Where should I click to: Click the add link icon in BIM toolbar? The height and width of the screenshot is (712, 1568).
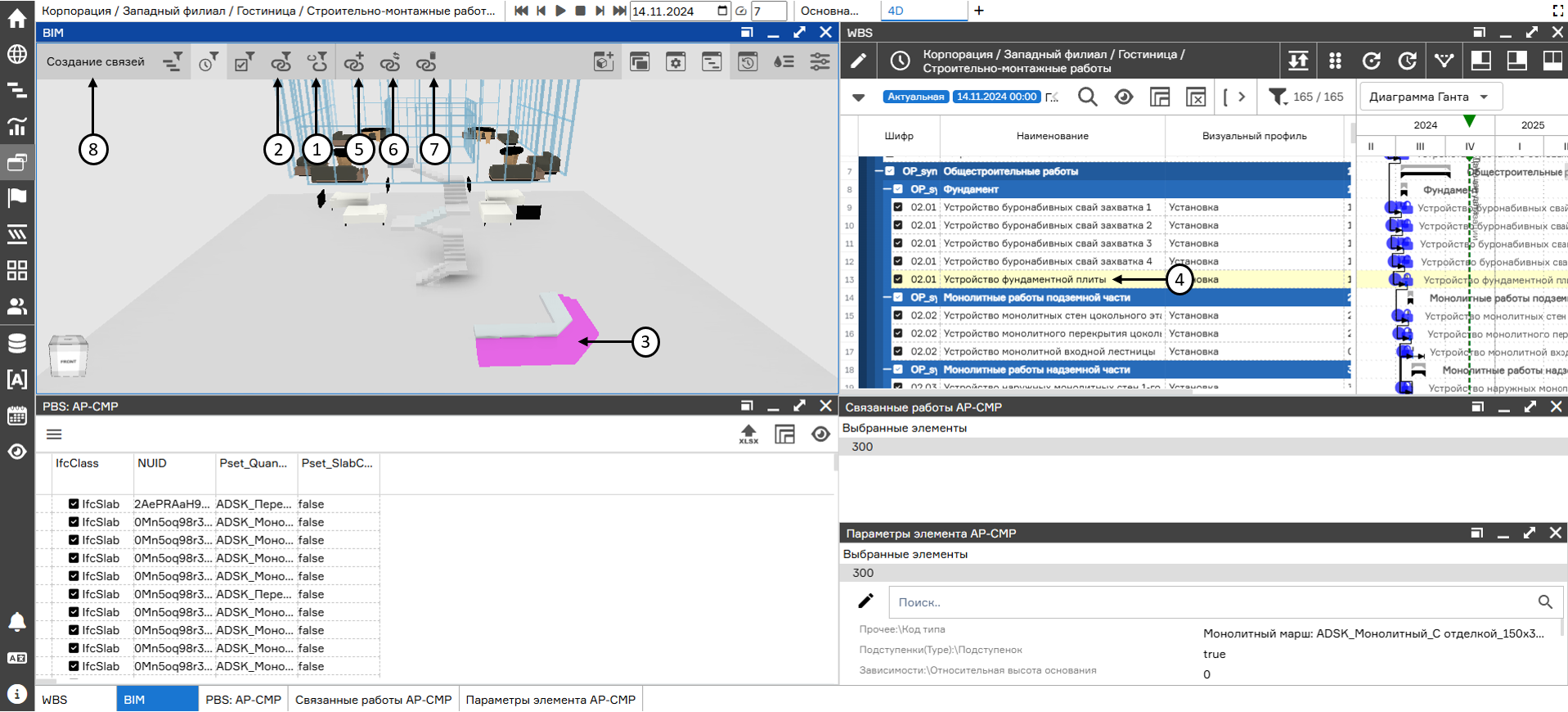click(354, 62)
